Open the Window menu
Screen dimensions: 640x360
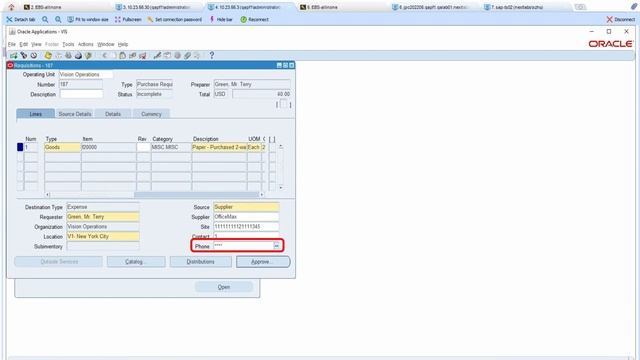click(106, 44)
